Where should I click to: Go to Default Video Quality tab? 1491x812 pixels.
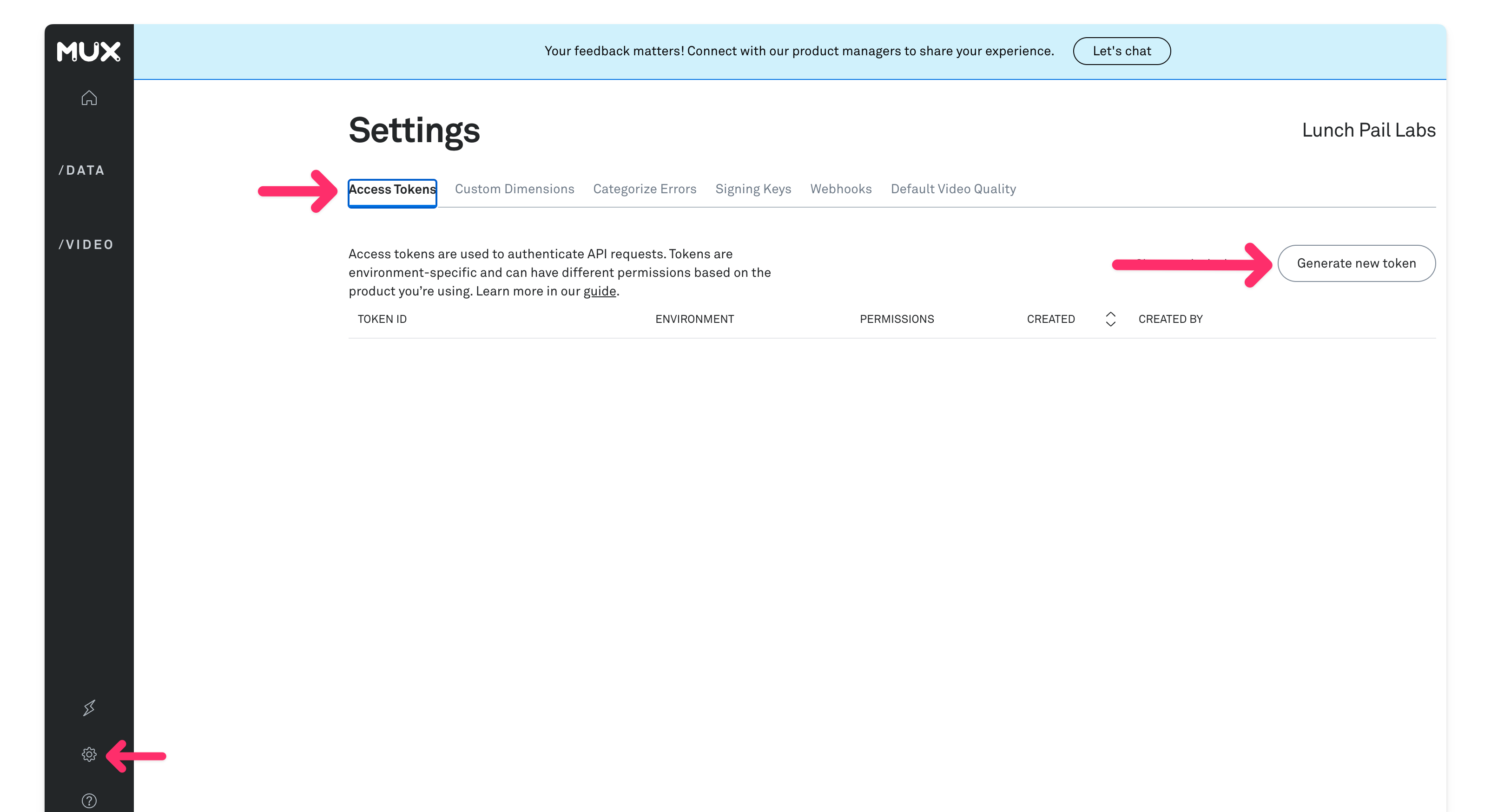(x=953, y=189)
